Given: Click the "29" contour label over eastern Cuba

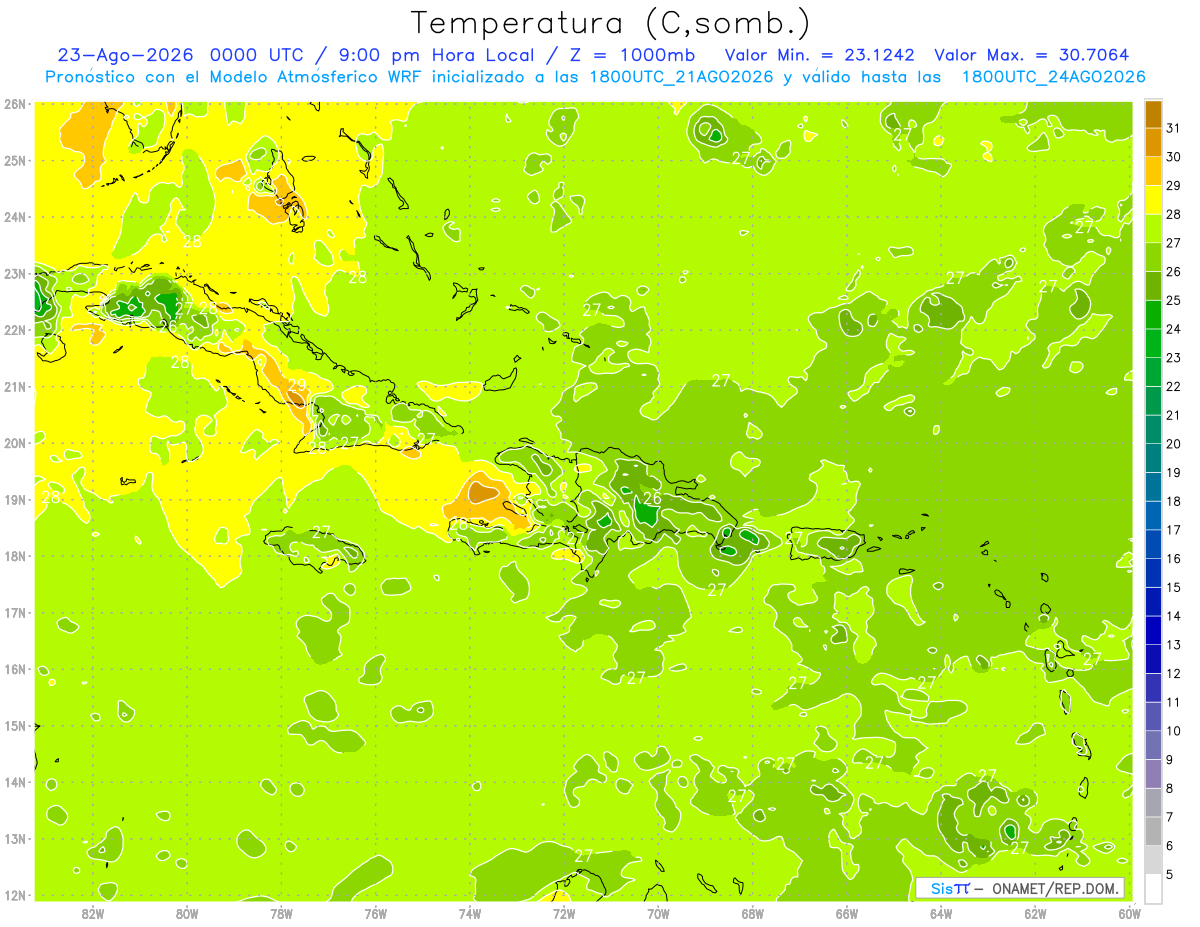Looking at the screenshot, I should (297, 385).
